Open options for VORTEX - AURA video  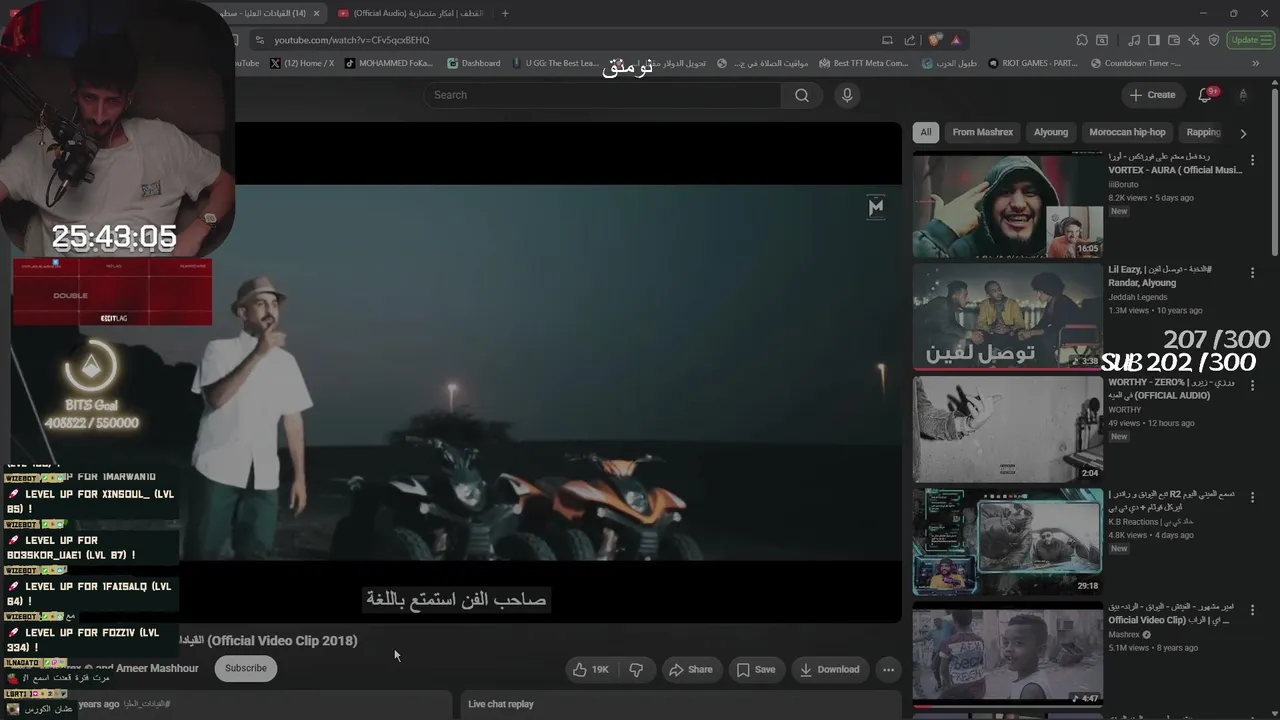coord(1252,160)
